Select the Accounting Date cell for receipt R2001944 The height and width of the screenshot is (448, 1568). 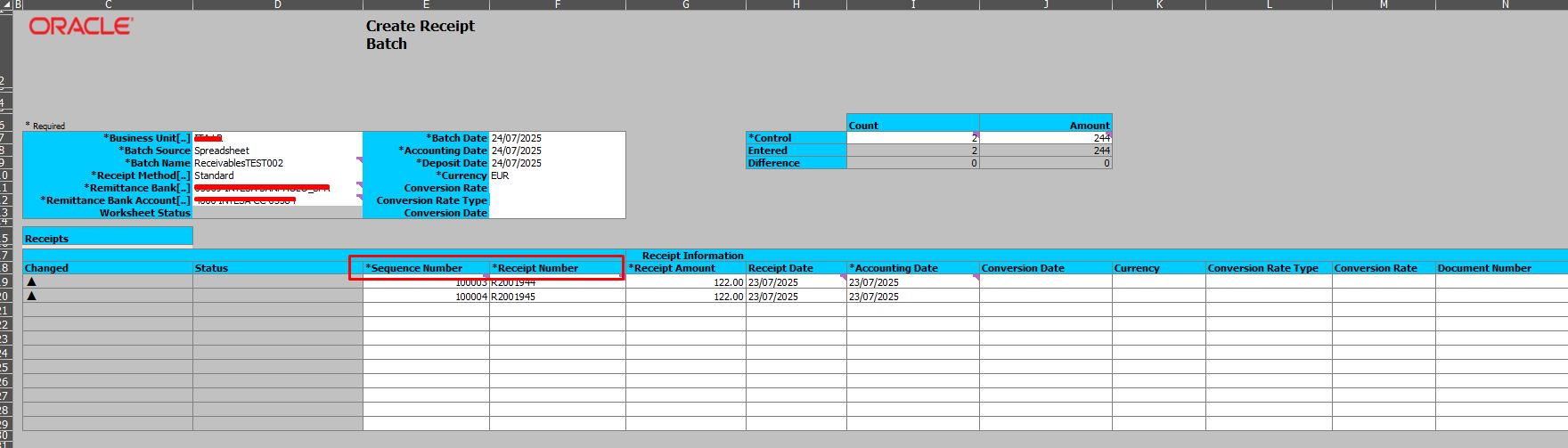point(913,281)
